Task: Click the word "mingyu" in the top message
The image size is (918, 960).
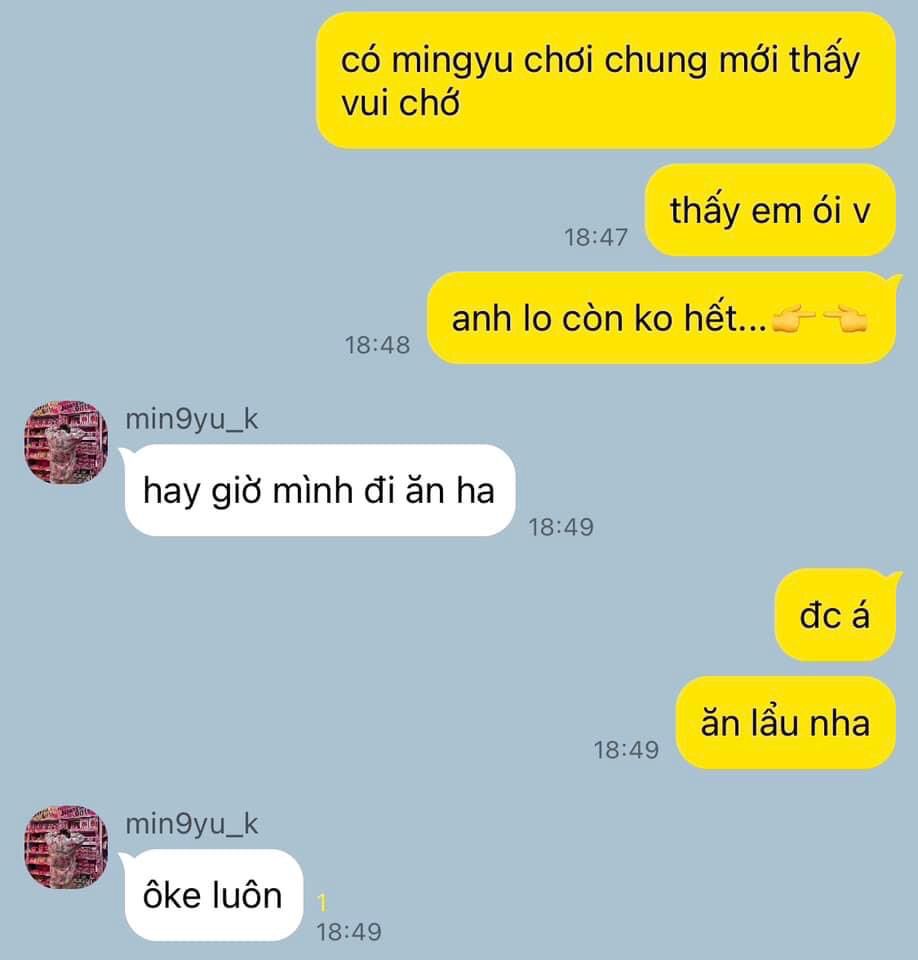Action: point(452,61)
